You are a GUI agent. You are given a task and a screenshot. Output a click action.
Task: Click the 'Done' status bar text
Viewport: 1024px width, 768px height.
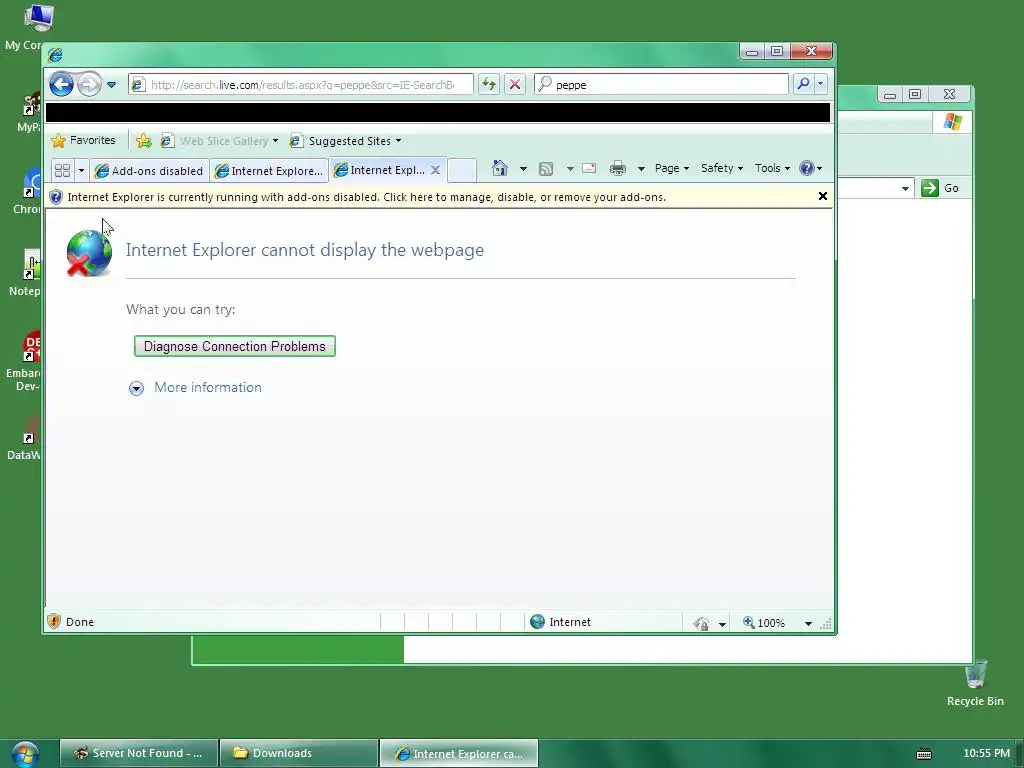[80, 622]
